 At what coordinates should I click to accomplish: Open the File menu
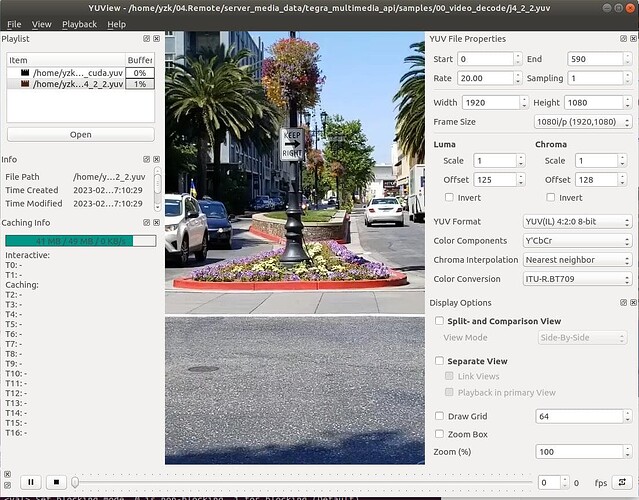point(14,24)
